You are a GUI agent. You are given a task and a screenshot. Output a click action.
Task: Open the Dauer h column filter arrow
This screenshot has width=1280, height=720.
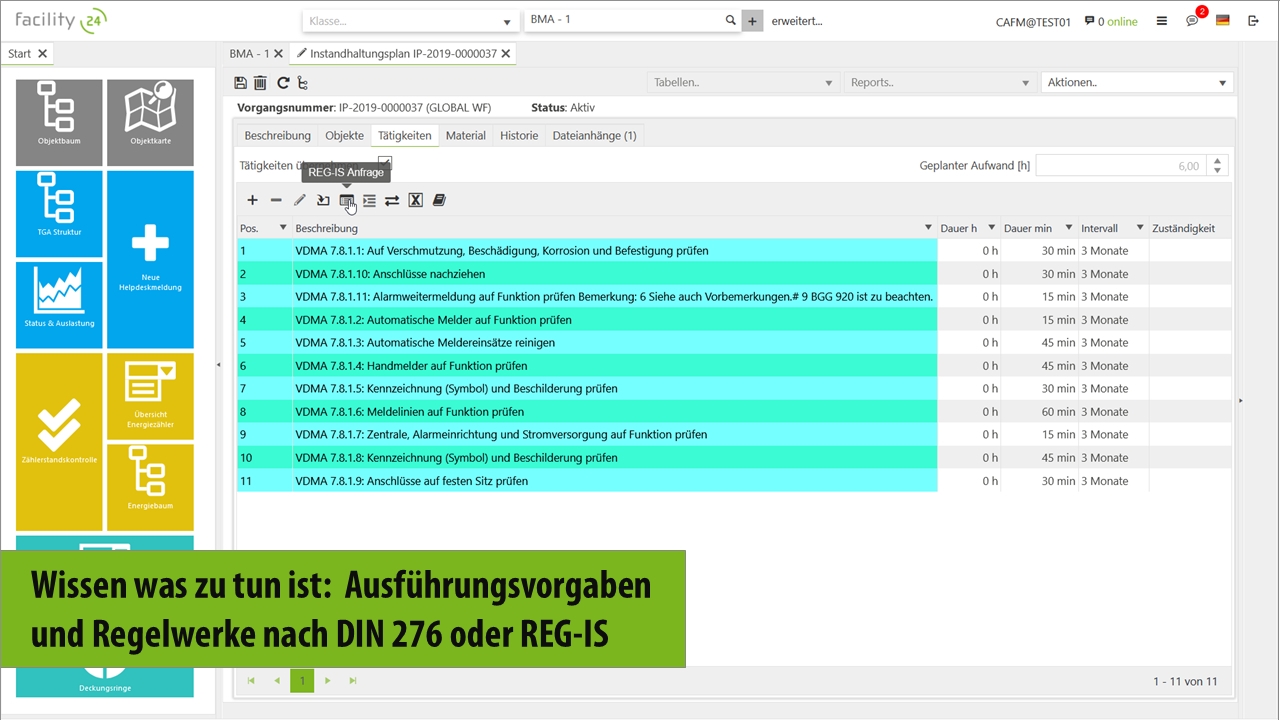(x=992, y=228)
